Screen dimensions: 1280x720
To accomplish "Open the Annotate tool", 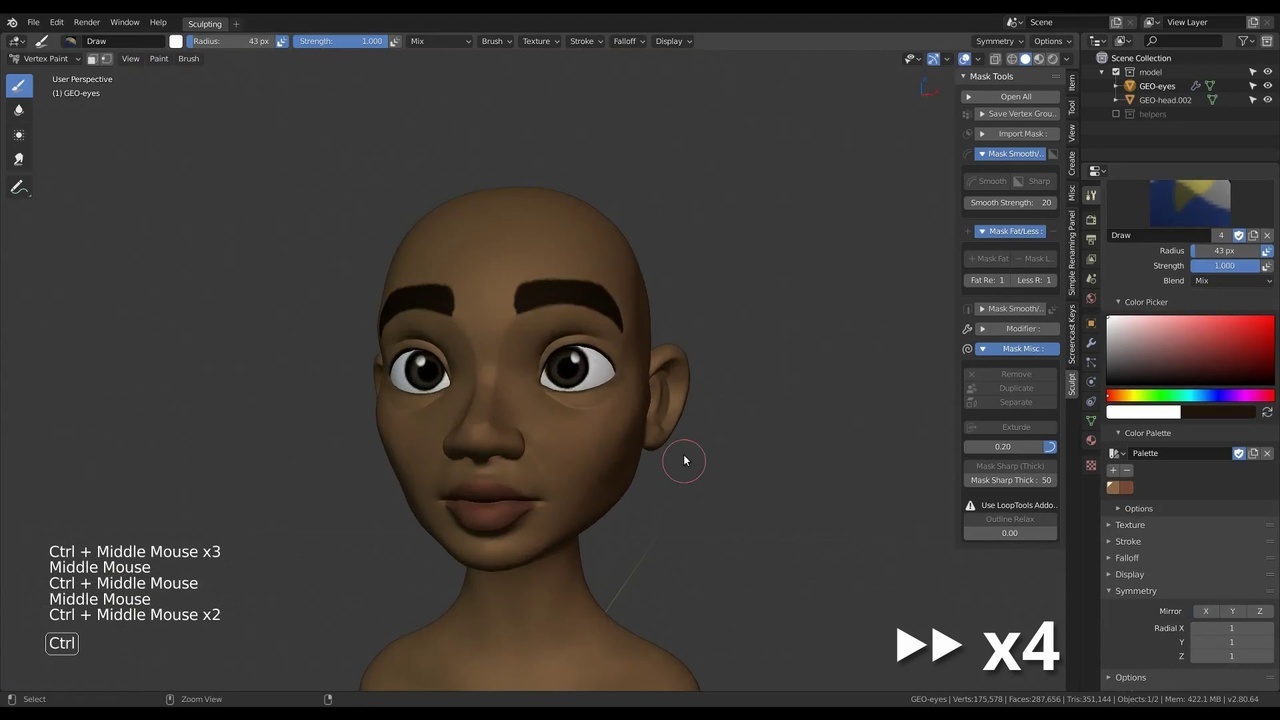I will (18, 186).
